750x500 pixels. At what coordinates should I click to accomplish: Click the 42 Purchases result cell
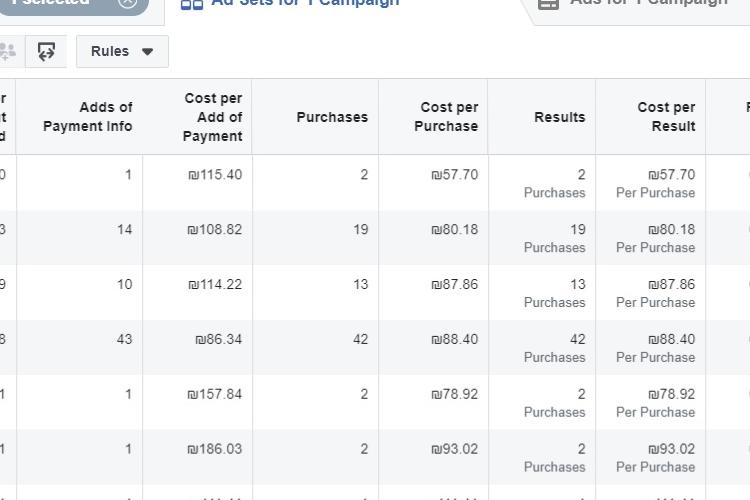click(555, 347)
